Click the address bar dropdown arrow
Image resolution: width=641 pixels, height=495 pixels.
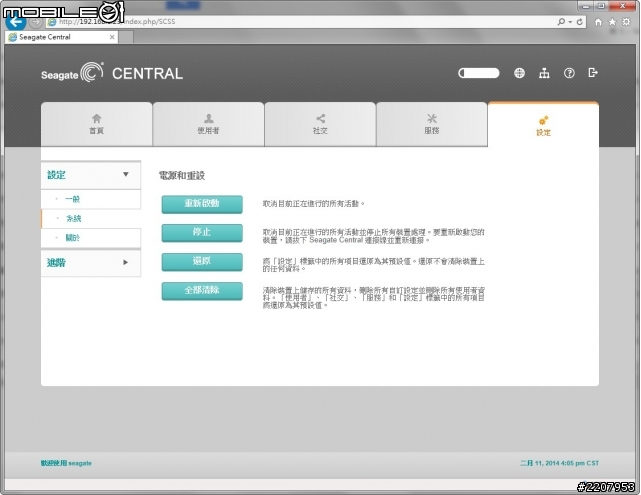pos(570,22)
